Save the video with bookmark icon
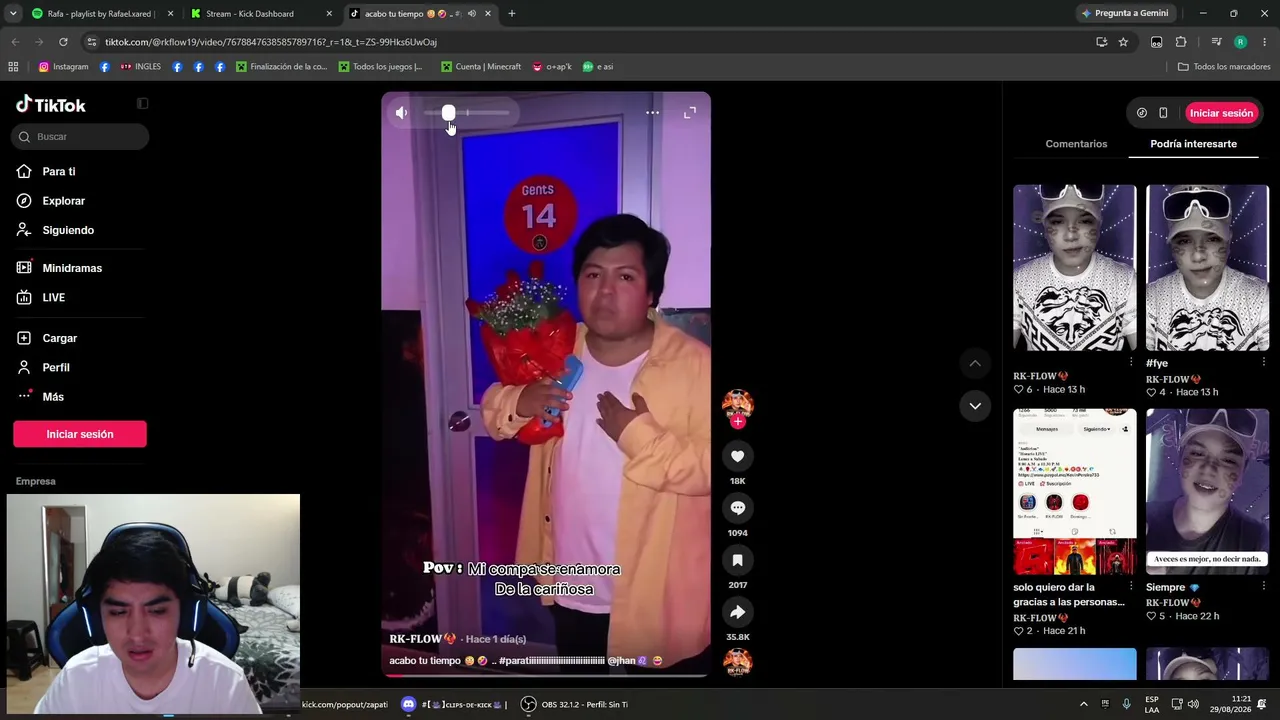Image resolution: width=1280 pixels, height=720 pixels. (x=738, y=560)
